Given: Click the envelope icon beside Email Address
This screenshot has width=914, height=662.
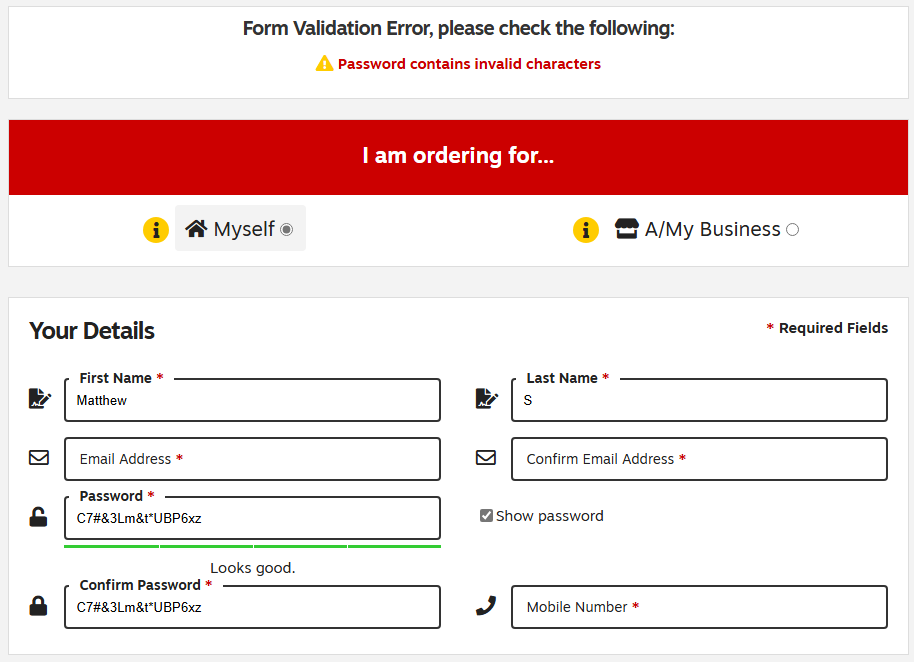Looking at the screenshot, I should (x=39, y=457).
